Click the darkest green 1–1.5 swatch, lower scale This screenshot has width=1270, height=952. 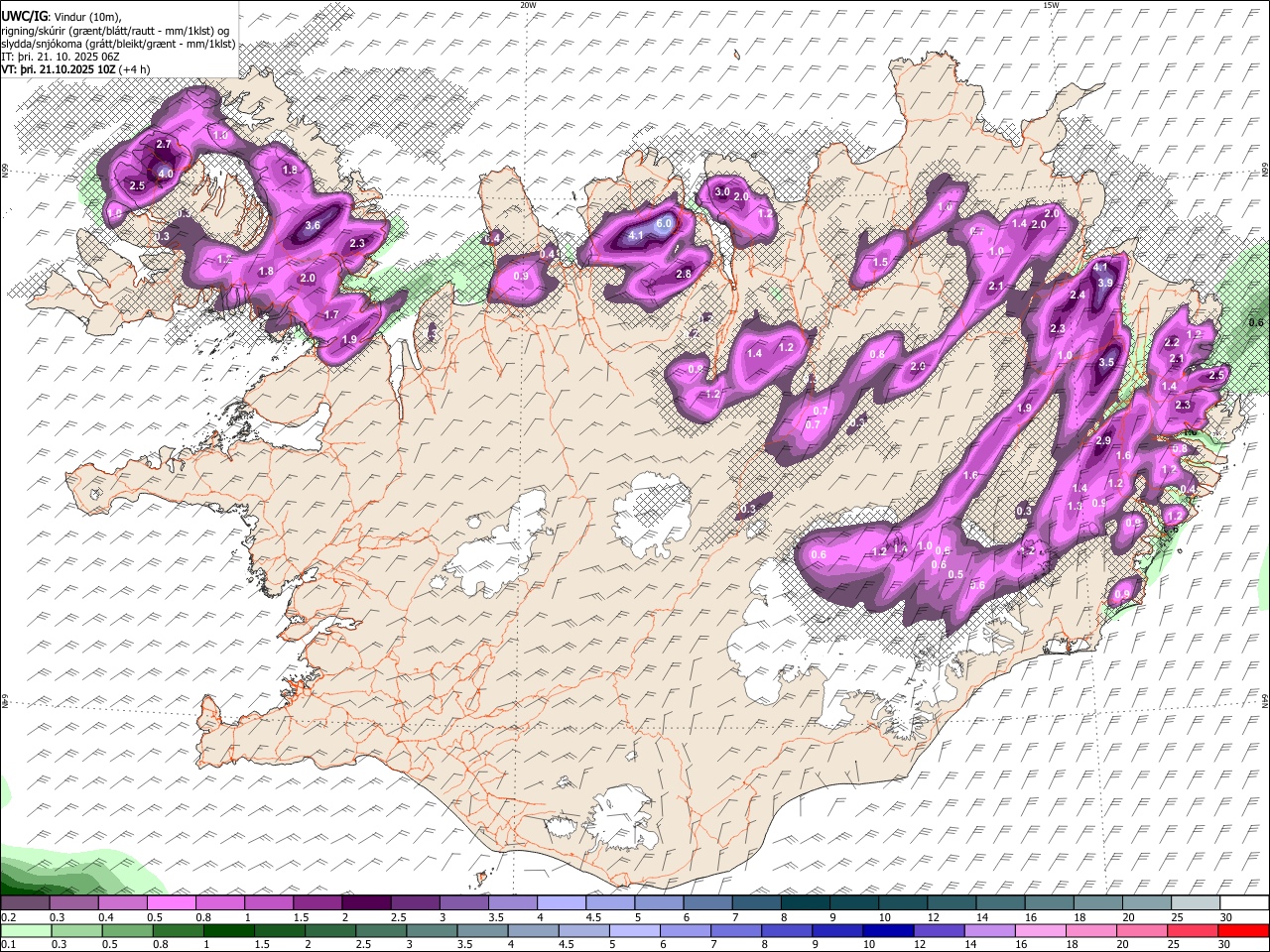228,931
